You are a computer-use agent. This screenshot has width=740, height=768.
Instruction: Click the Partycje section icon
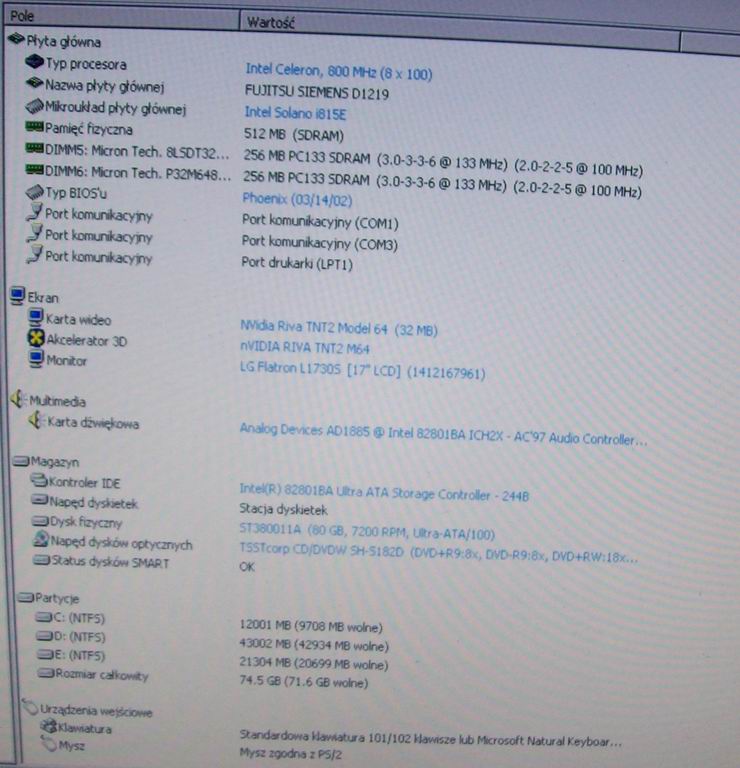click(x=25, y=597)
